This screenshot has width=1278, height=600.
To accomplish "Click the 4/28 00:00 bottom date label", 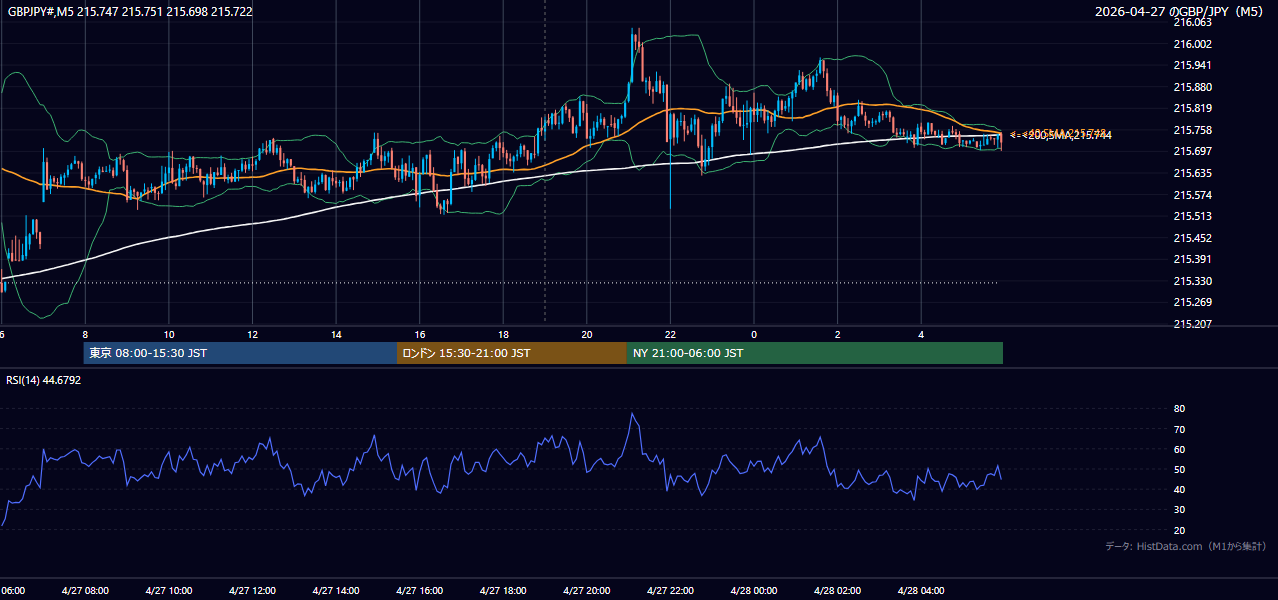I will click(754, 590).
